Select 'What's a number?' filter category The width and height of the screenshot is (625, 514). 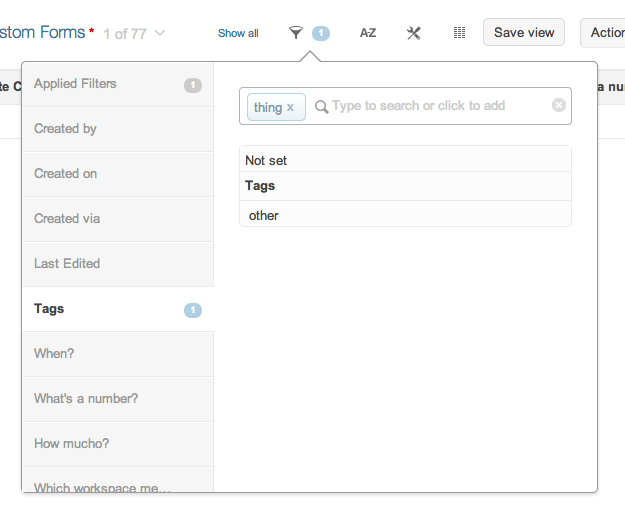118,399
